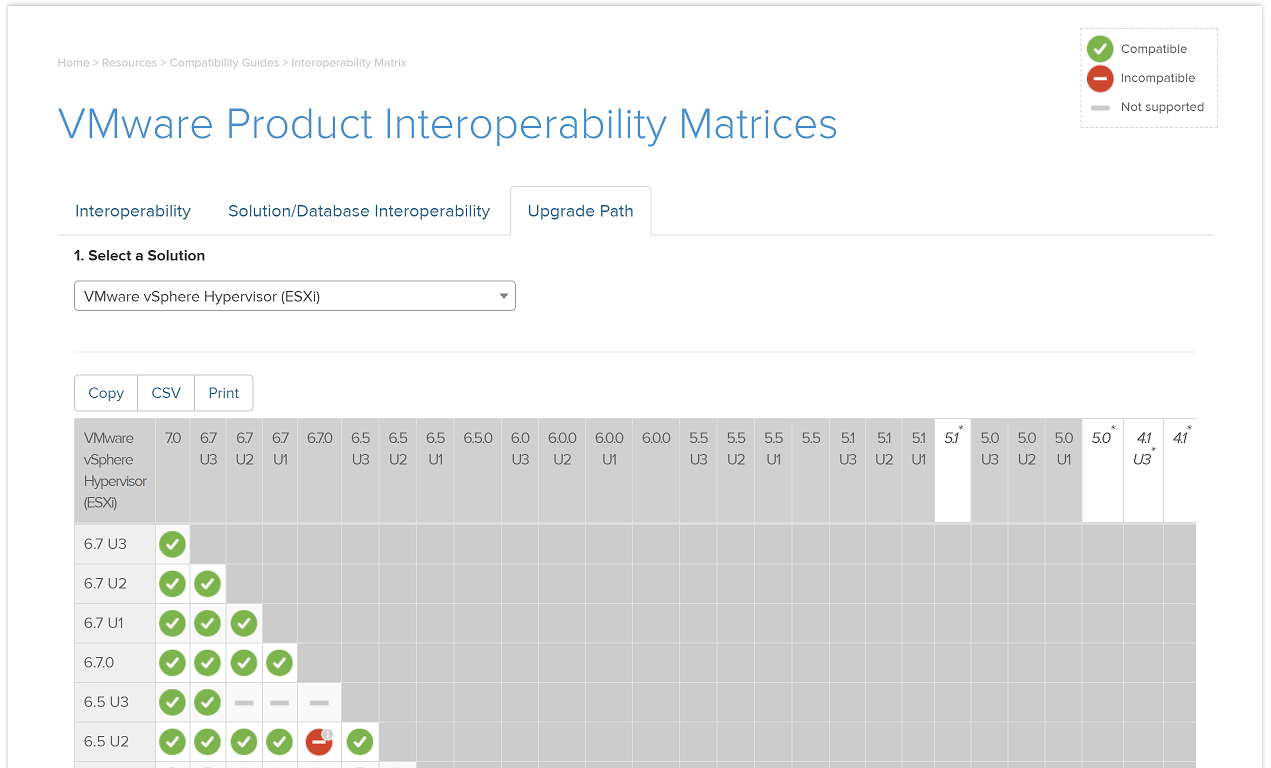Click the 6.7 U1 row checkmark under 6.7 U2
The height and width of the screenshot is (768, 1271).
coord(244,623)
